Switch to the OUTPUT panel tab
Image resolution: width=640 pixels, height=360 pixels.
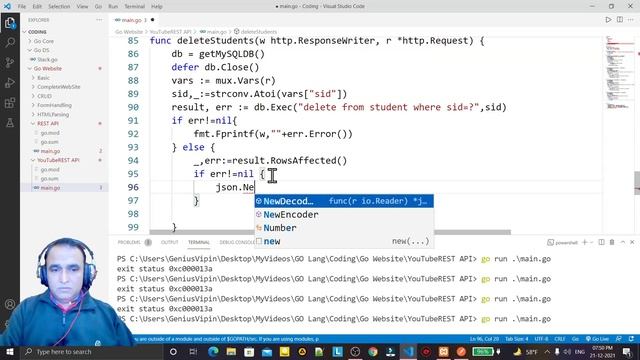click(x=169, y=242)
